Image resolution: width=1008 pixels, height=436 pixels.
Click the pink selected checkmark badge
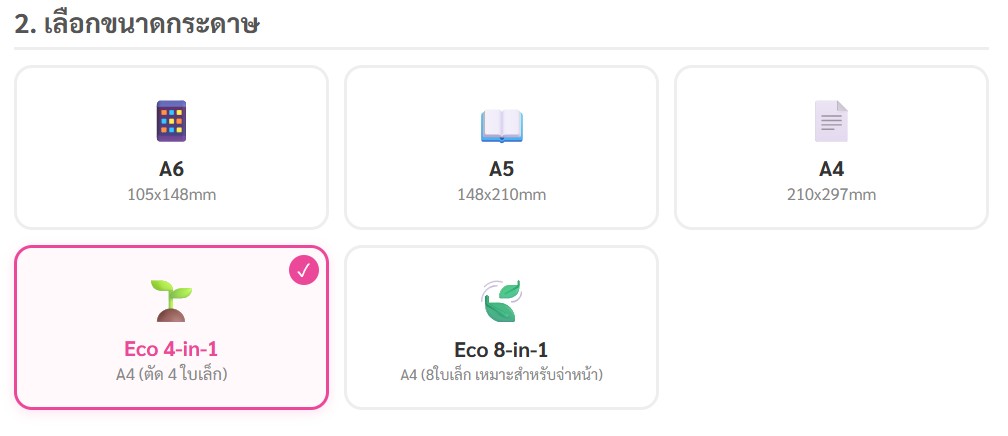(303, 270)
